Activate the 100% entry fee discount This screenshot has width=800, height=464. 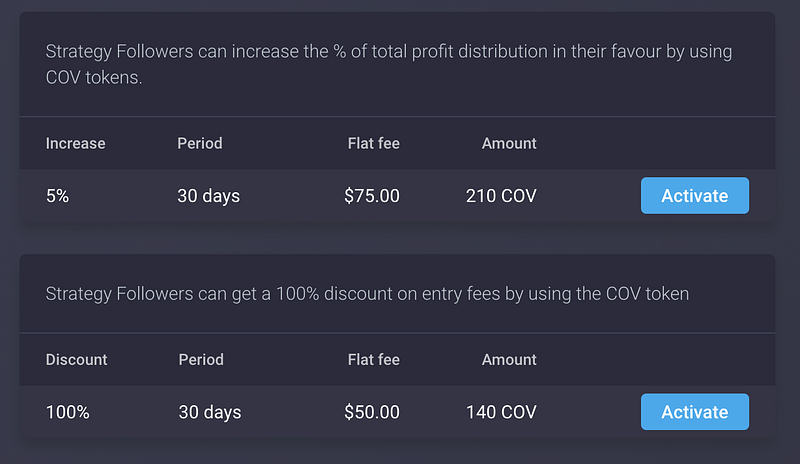695,412
